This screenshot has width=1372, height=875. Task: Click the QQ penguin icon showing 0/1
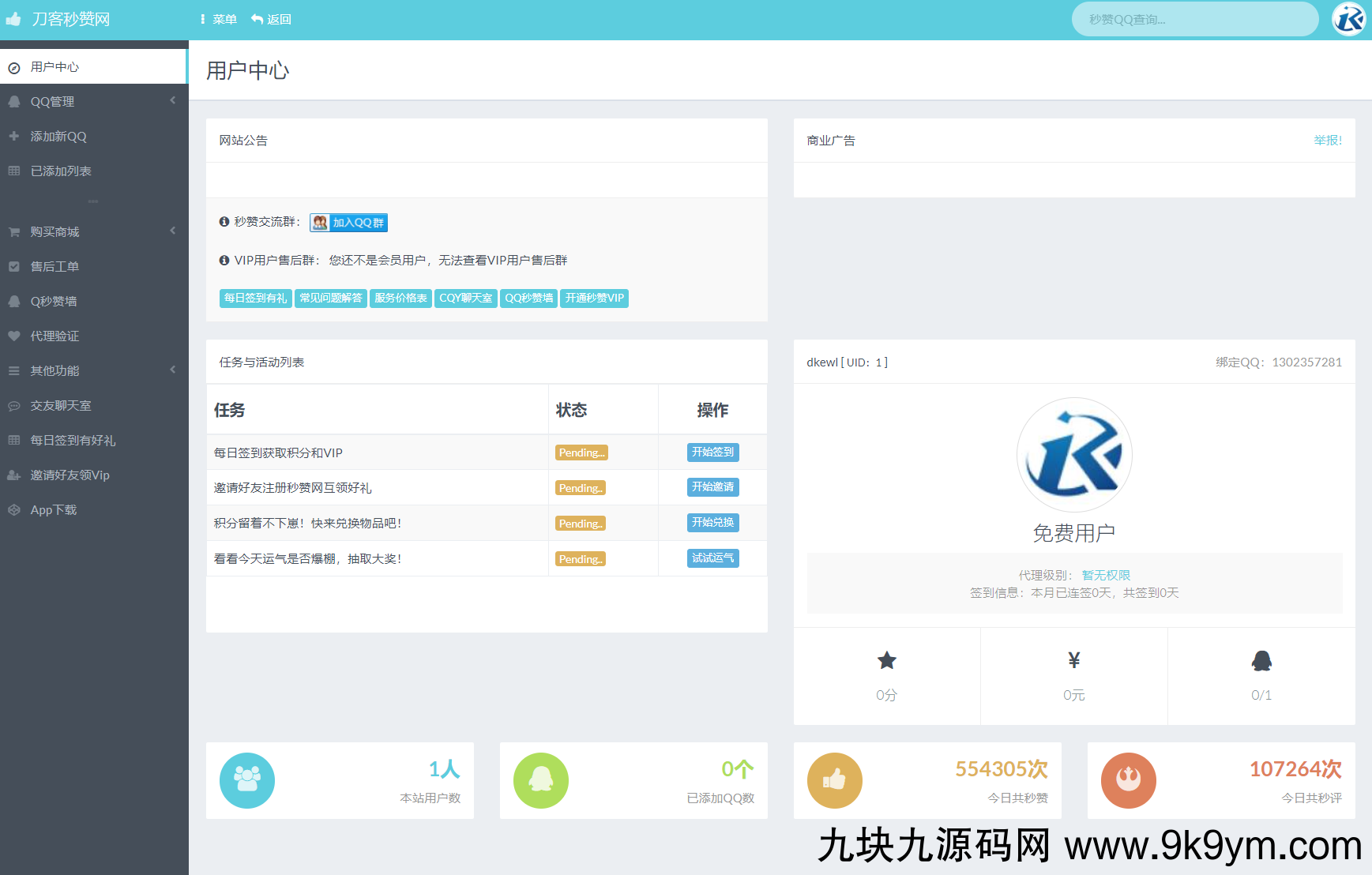click(1261, 661)
